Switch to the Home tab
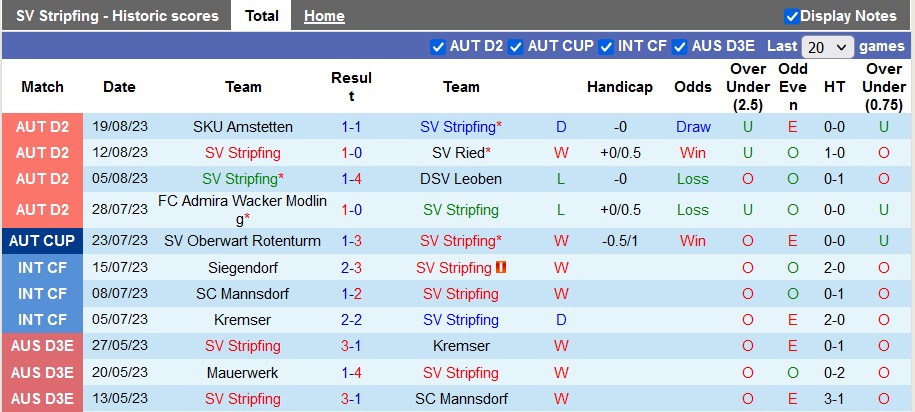The image size is (915, 412). pos(324,16)
